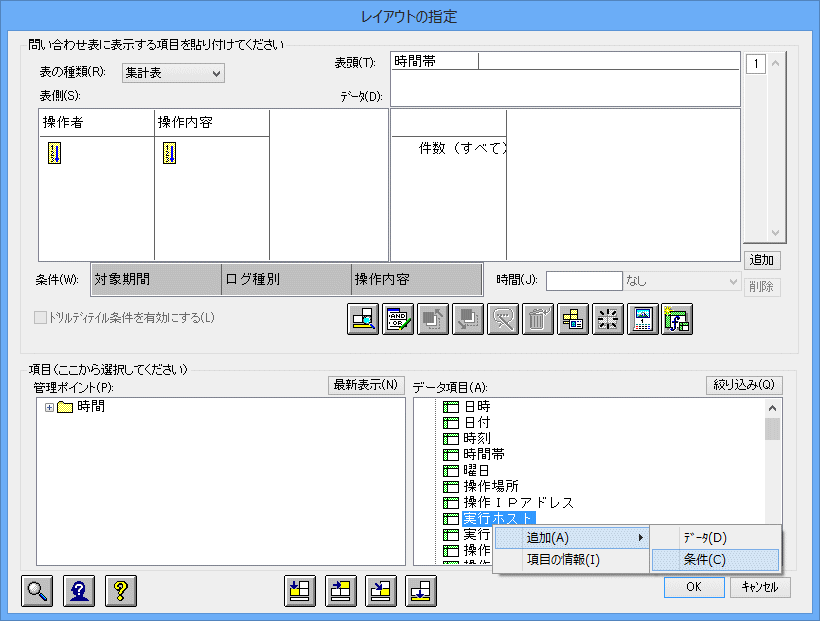Click the first paste-to-layout icon at bottom

click(300, 591)
